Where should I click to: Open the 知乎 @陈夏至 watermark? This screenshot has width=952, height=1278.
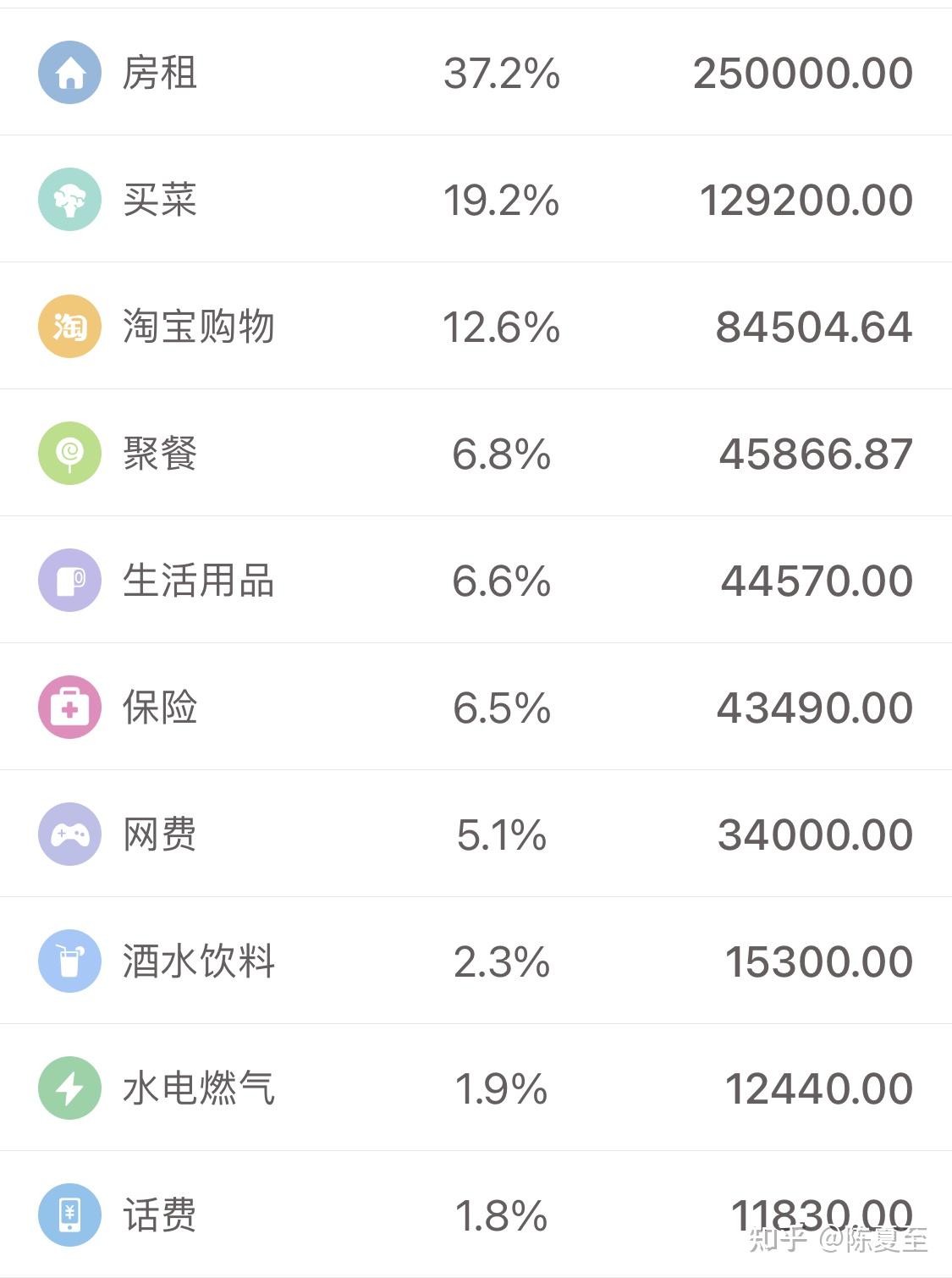pyautogui.click(x=839, y=1239)
